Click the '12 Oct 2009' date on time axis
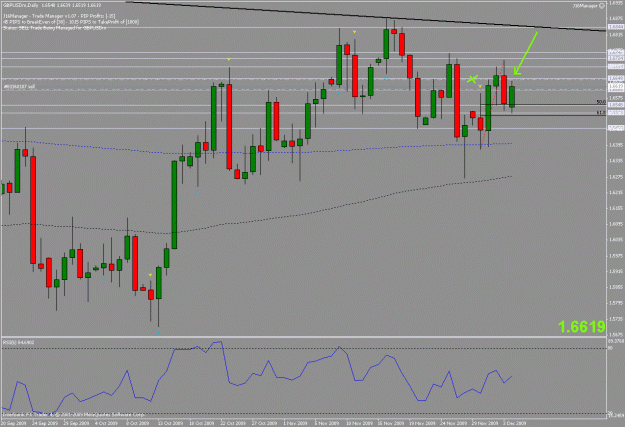 [x=170, y=423]
